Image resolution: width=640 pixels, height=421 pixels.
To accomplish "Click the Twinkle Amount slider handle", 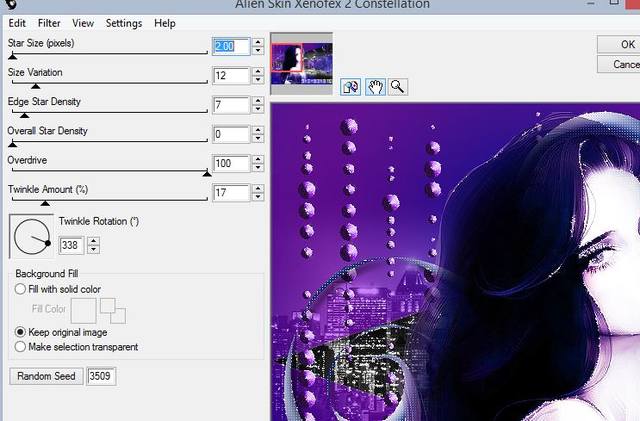I will (45, 203).
